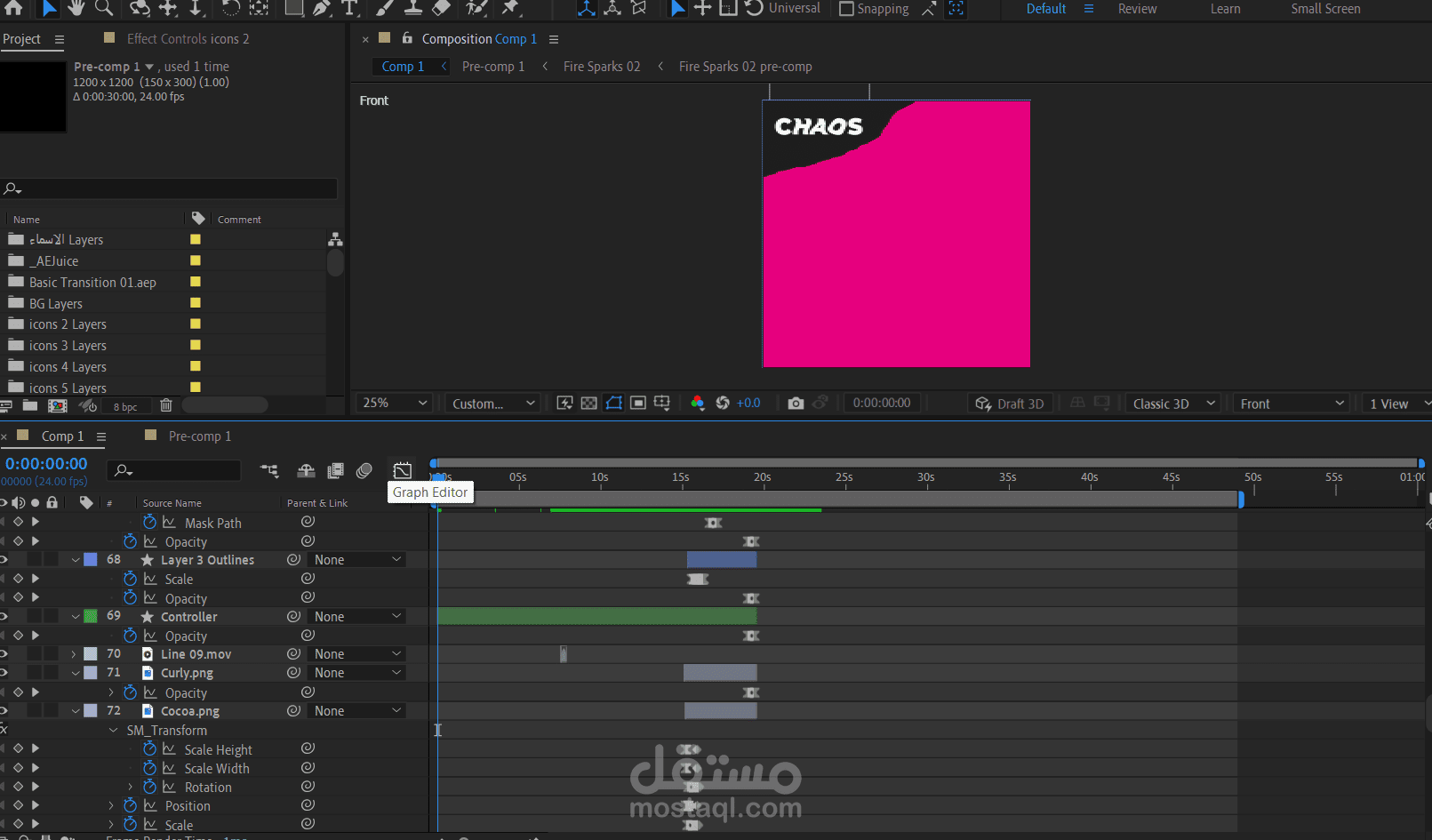Open the parent dropdown for Layer 3 Outlines
The width and height of the screenshot is (1432, 840).
356,560
